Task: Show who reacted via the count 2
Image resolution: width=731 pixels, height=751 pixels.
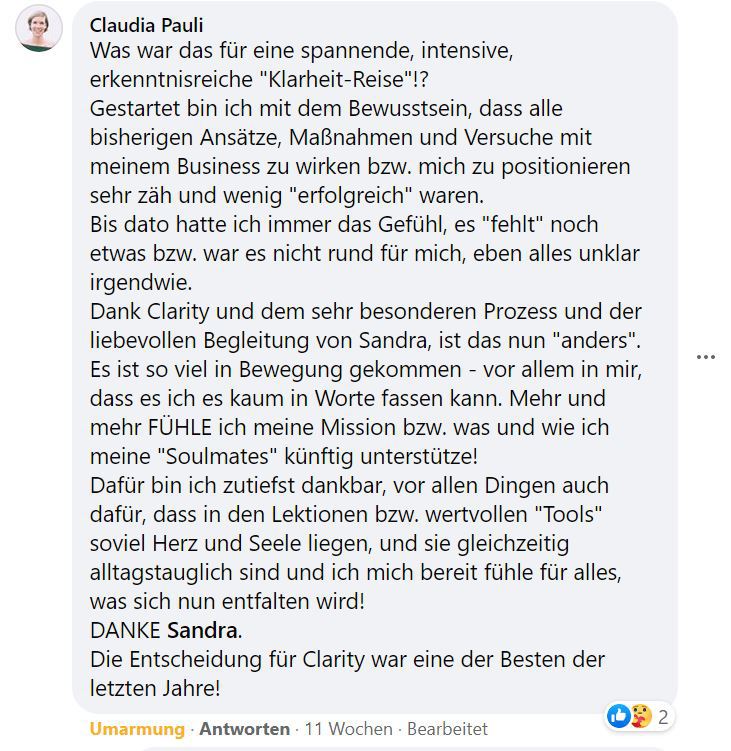Action: click(x=662, y=716)
